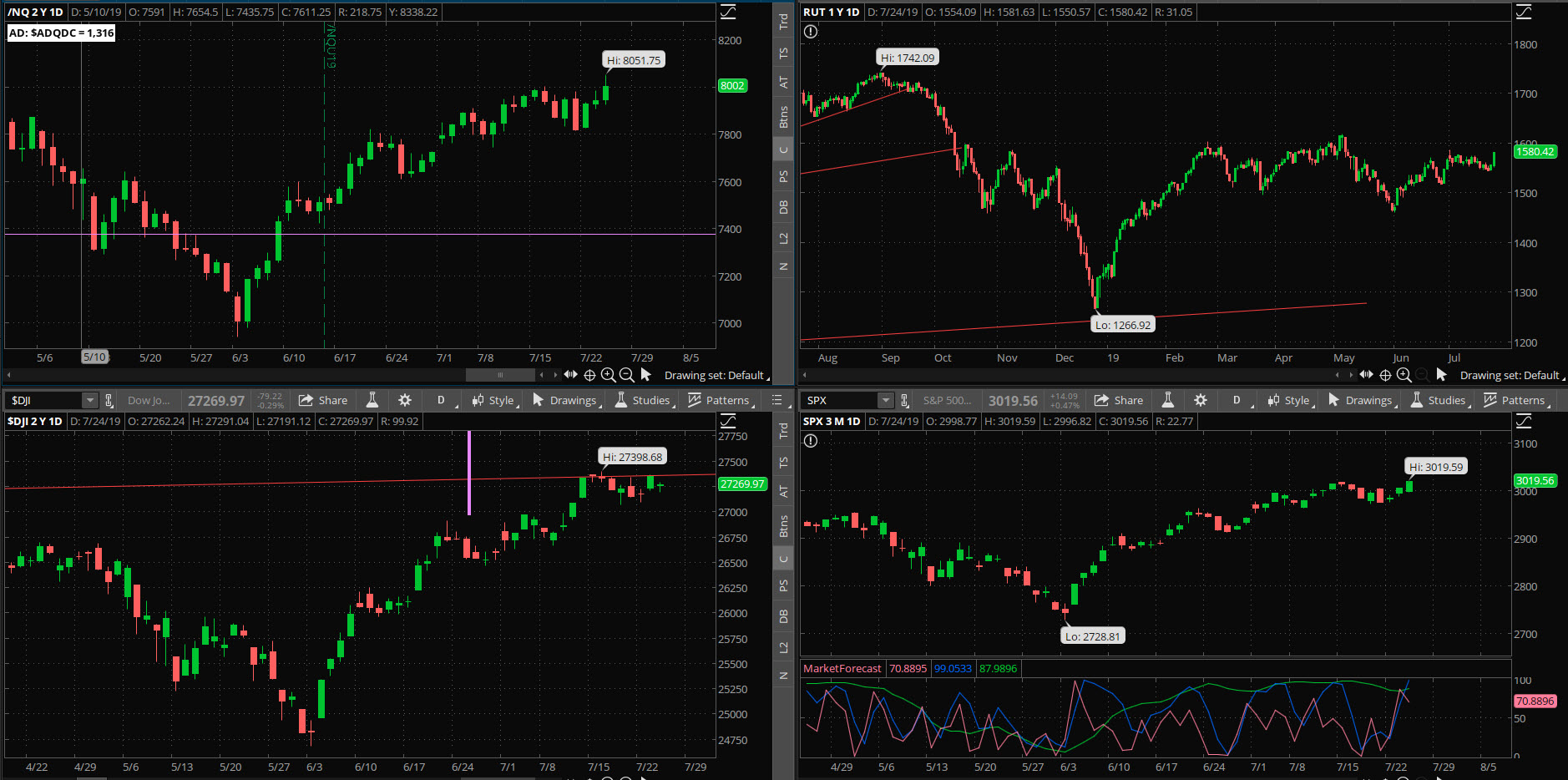Click Share button in SPX toolbar
This screenshot has height=780, width=1568.
coord(1119,400)
